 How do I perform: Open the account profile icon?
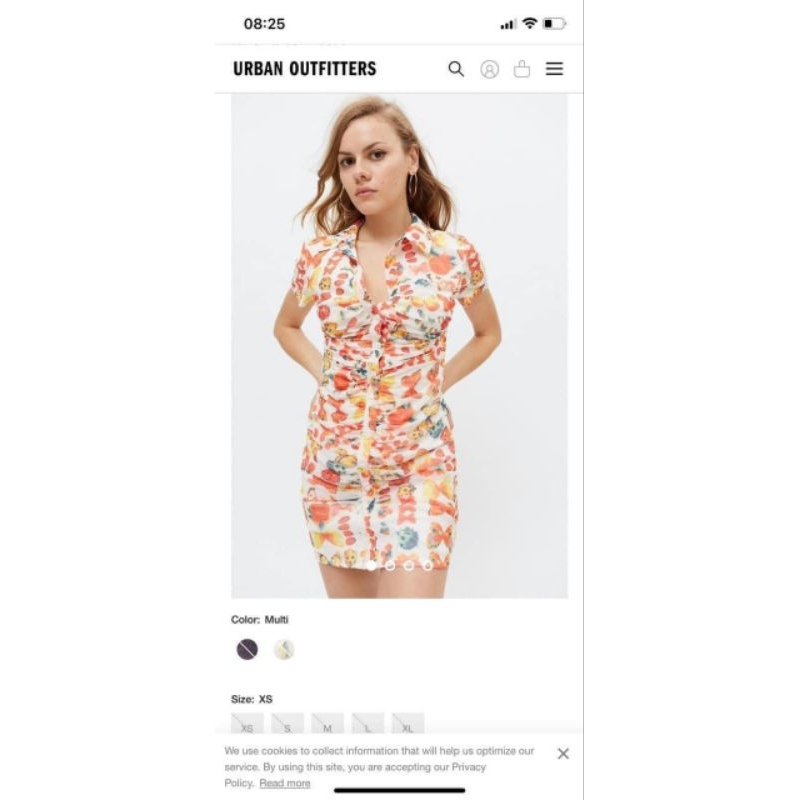(489, 69)
